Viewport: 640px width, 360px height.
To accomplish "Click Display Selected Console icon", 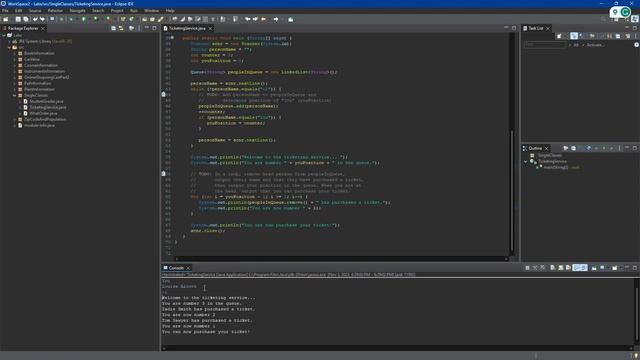I will pyautogui.click(x=602, y=268).
